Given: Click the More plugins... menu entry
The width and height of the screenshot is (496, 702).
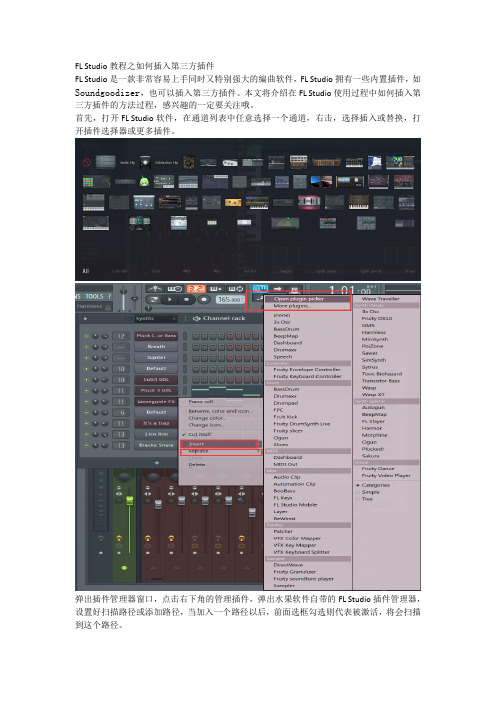Looking at the screenshot, I should pyautogui.click(x=291, y=306).
